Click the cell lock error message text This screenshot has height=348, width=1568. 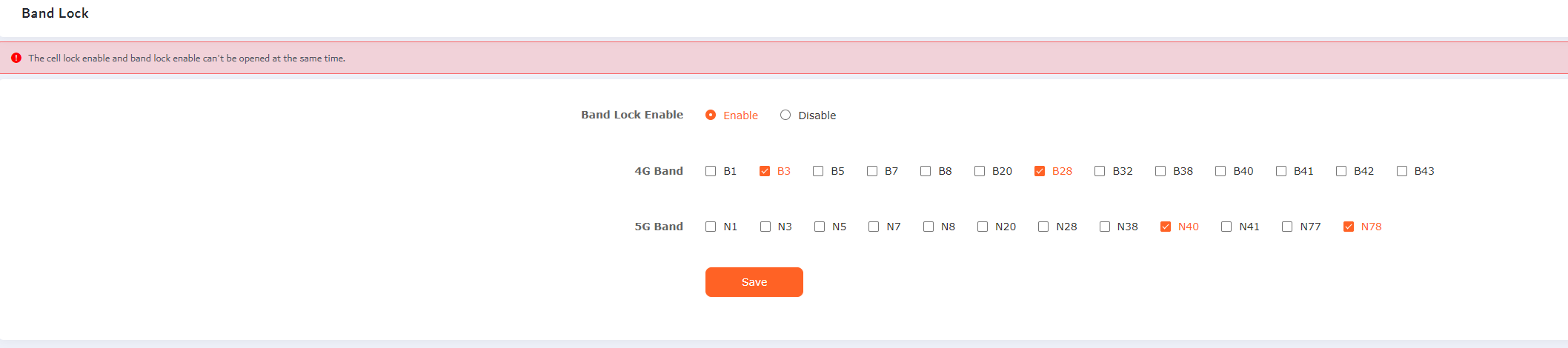click(x=187, y=58)
